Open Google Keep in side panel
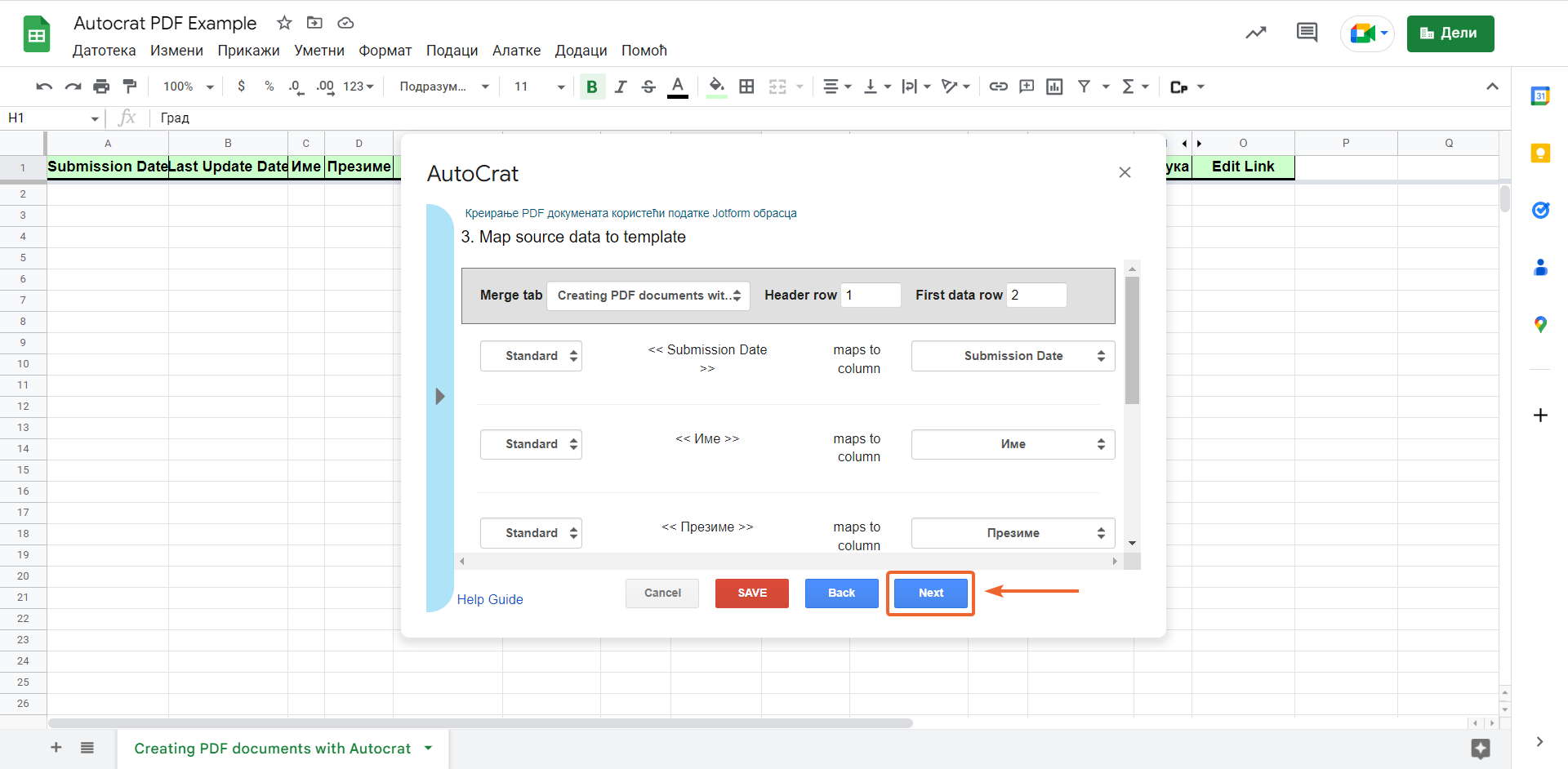Viewport: 1568px width, 769px height. click(x=1540, y=153)
